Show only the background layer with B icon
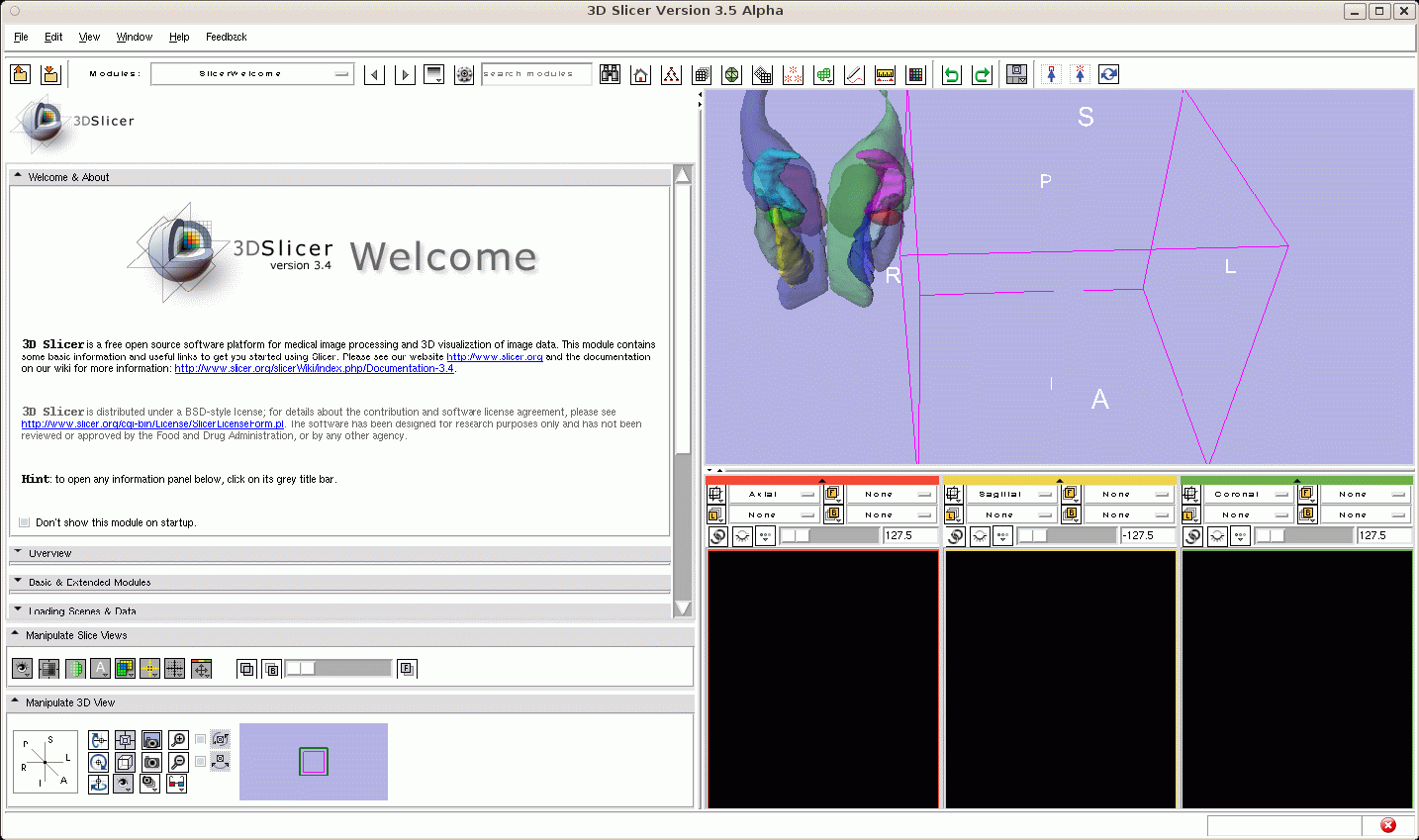This screenshot has width=1419, height=840. tap(272, 669)
